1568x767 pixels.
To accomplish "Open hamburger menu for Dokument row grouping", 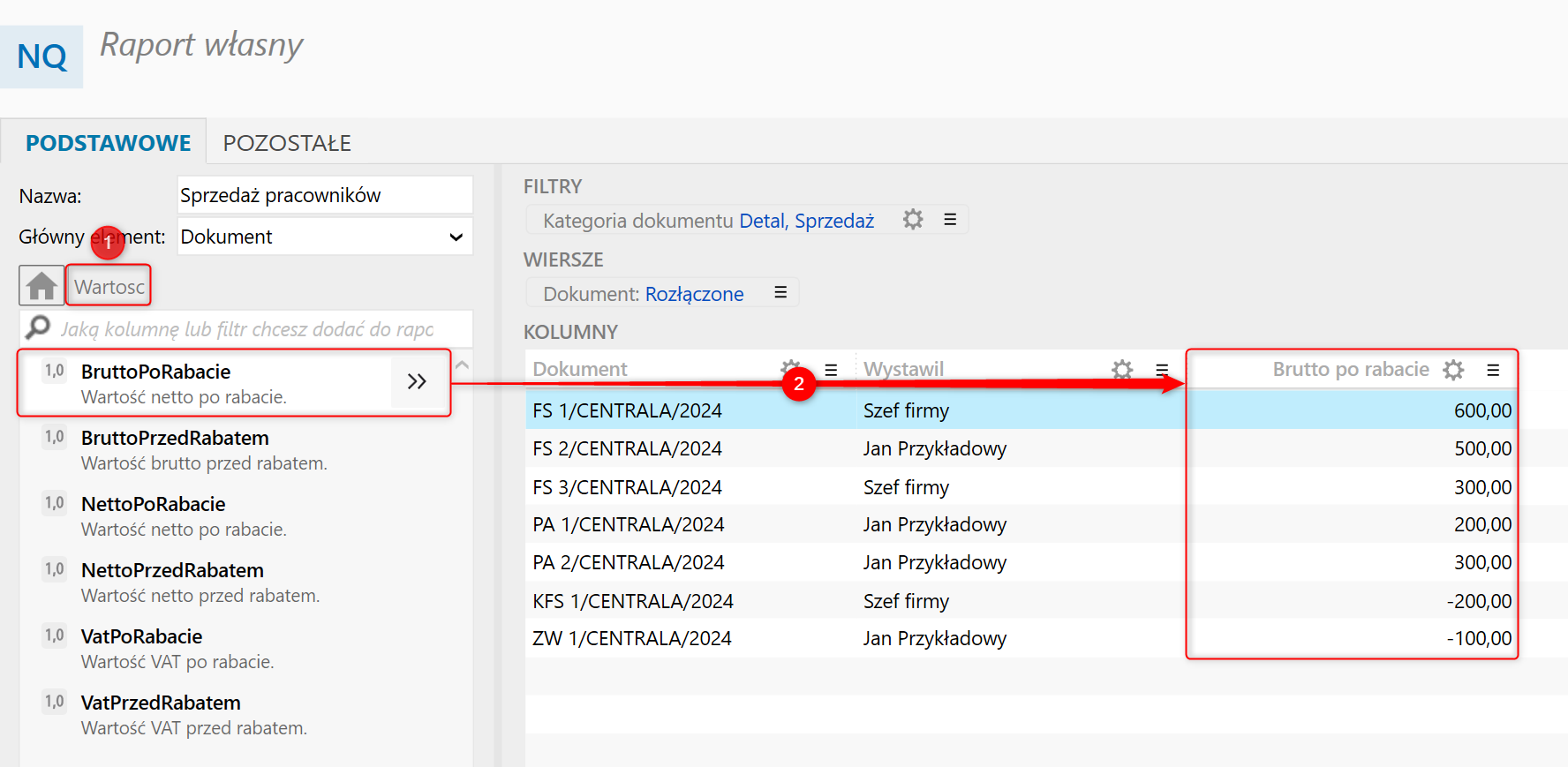I will click(780, 293).
